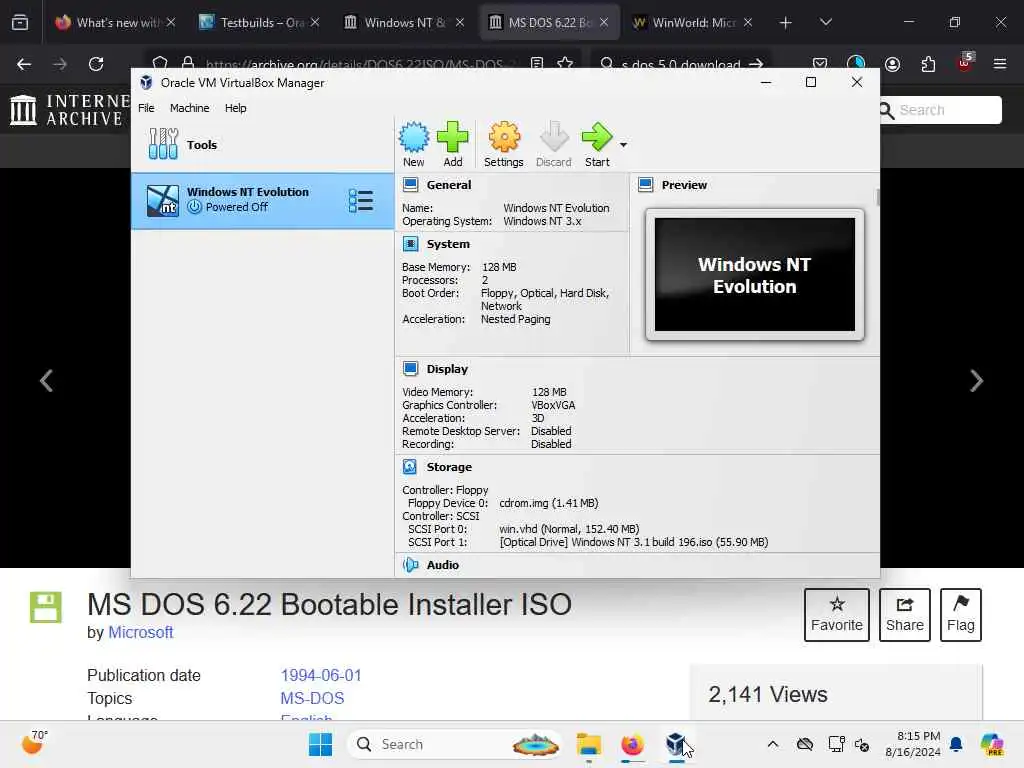Bookmark this page with the star icon
Viewport: 1024px width, 768px height.
(x=565, y=64)
